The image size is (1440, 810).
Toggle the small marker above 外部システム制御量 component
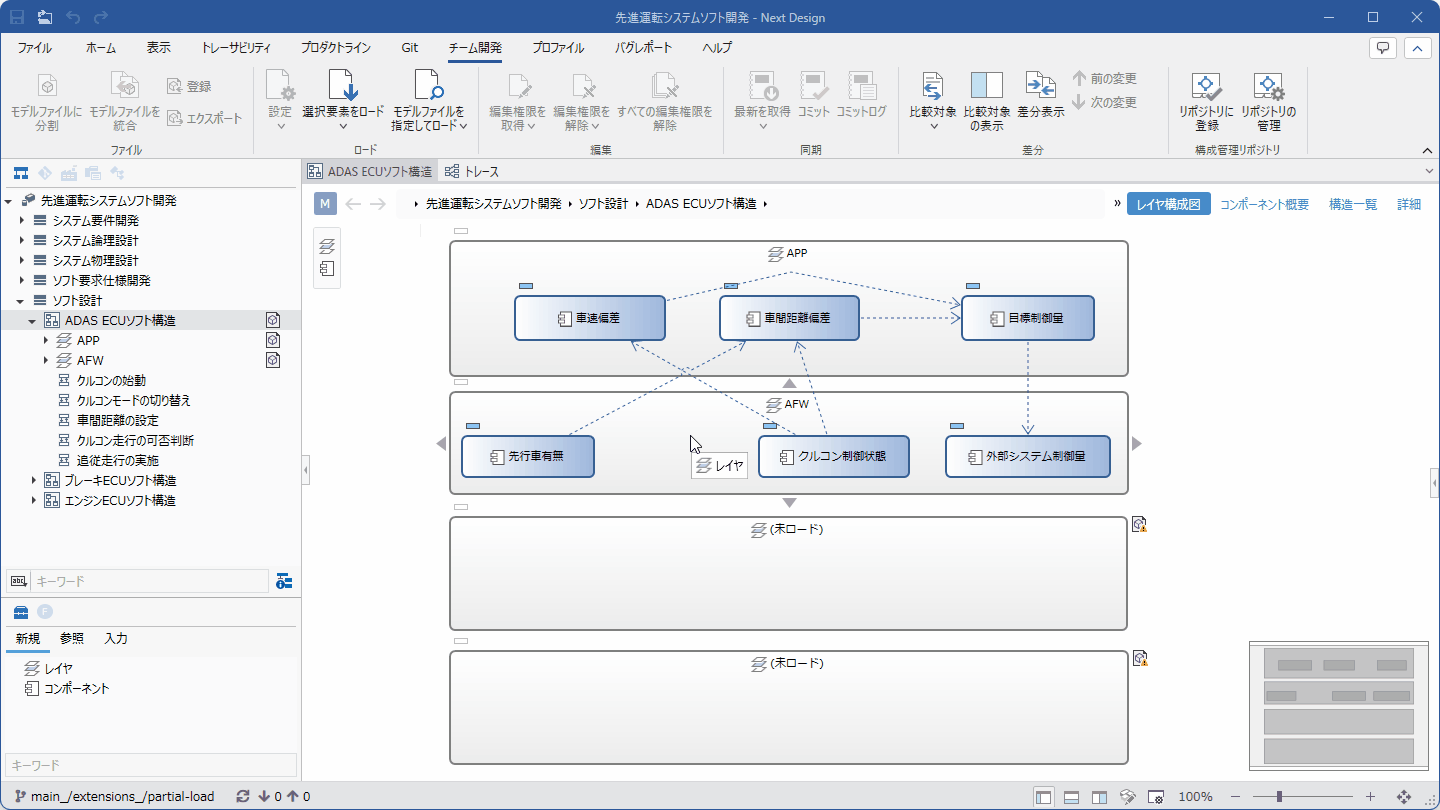957,426
